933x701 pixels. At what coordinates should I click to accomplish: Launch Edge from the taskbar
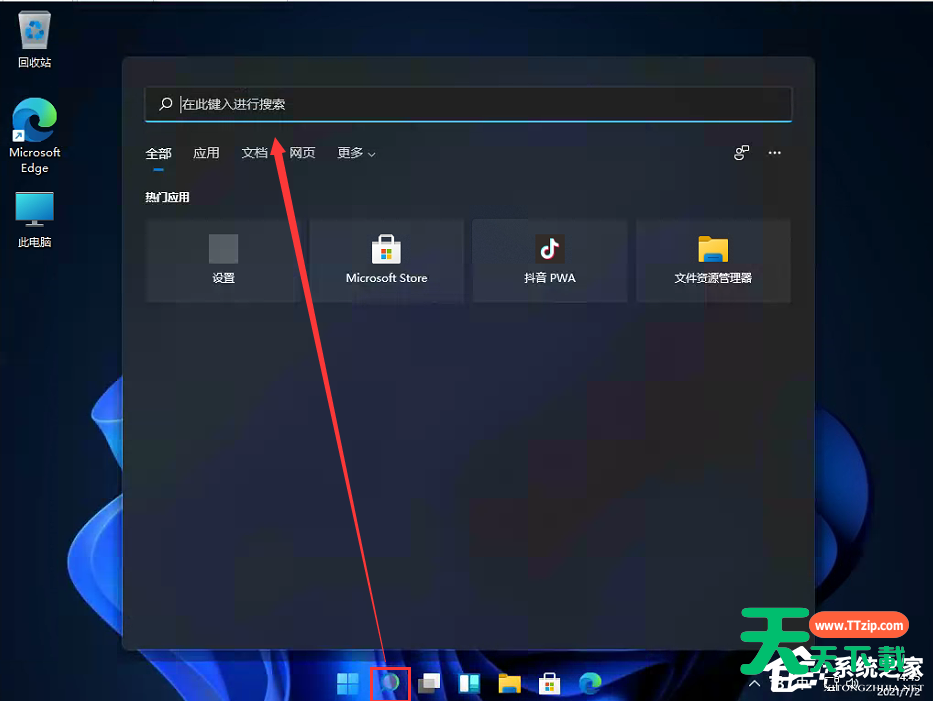tap(590, 684)
